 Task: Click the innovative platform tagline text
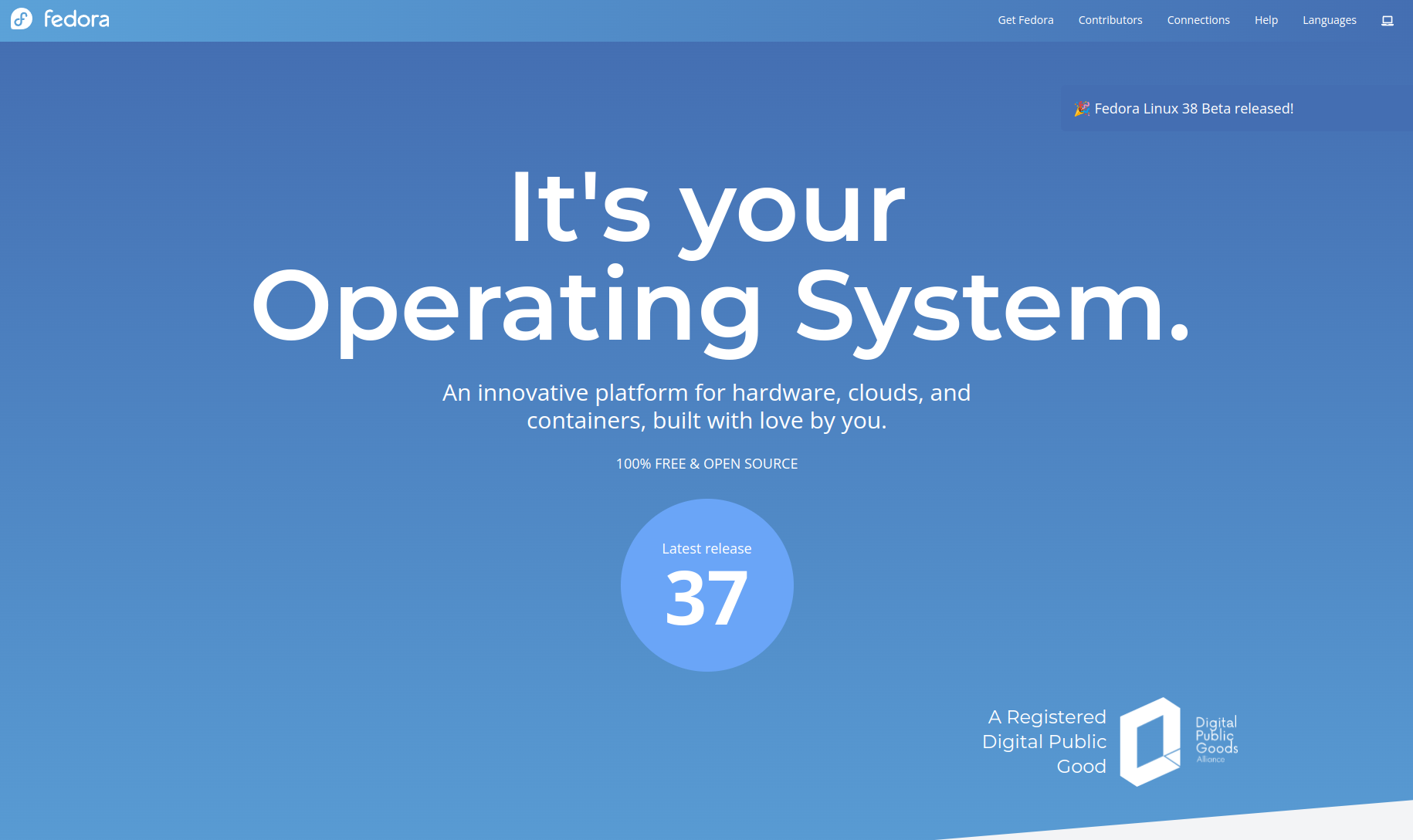pyautogui.click(x=706, y=407)
